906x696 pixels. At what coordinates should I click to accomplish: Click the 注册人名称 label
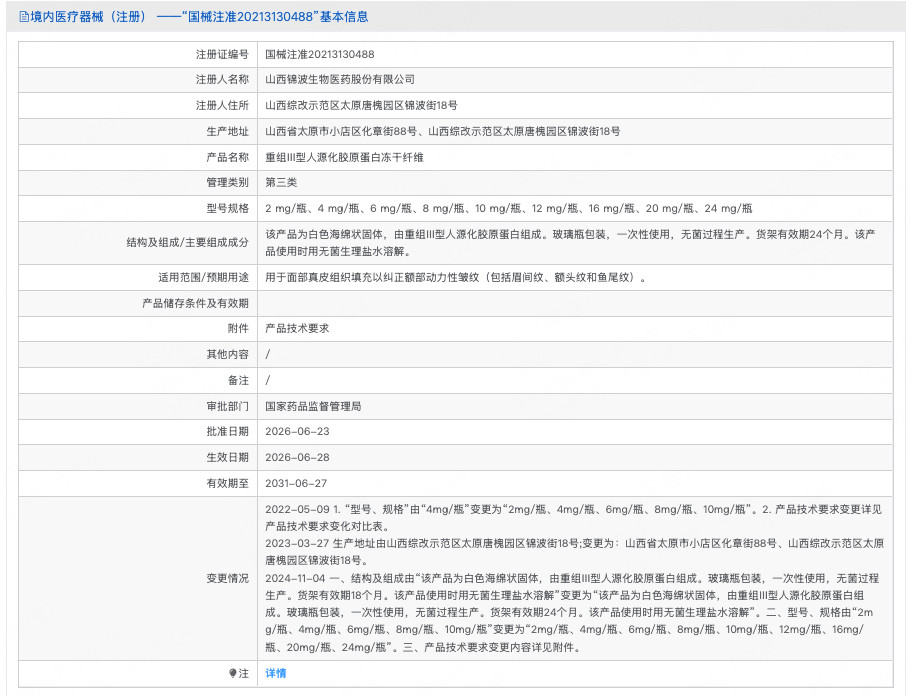(222, 80)
